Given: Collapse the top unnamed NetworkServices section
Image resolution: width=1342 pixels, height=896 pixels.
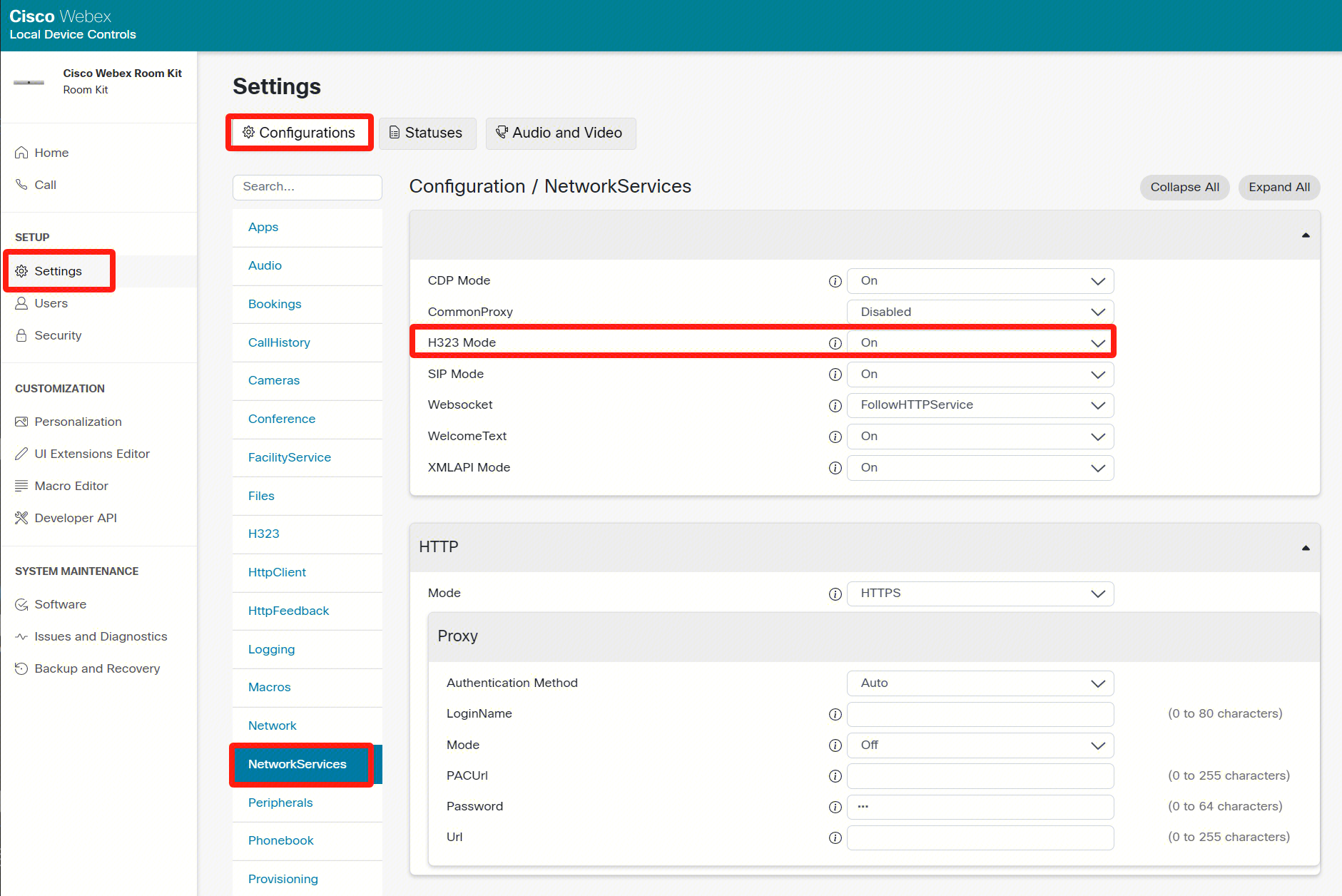Looking at the screenshot, I should coord(1306,235).
